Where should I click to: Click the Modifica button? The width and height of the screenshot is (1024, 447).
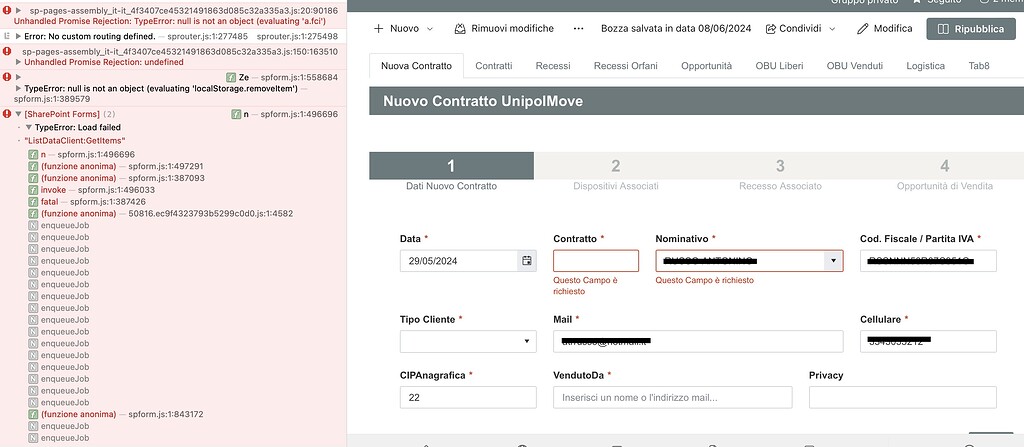[885, 29]
